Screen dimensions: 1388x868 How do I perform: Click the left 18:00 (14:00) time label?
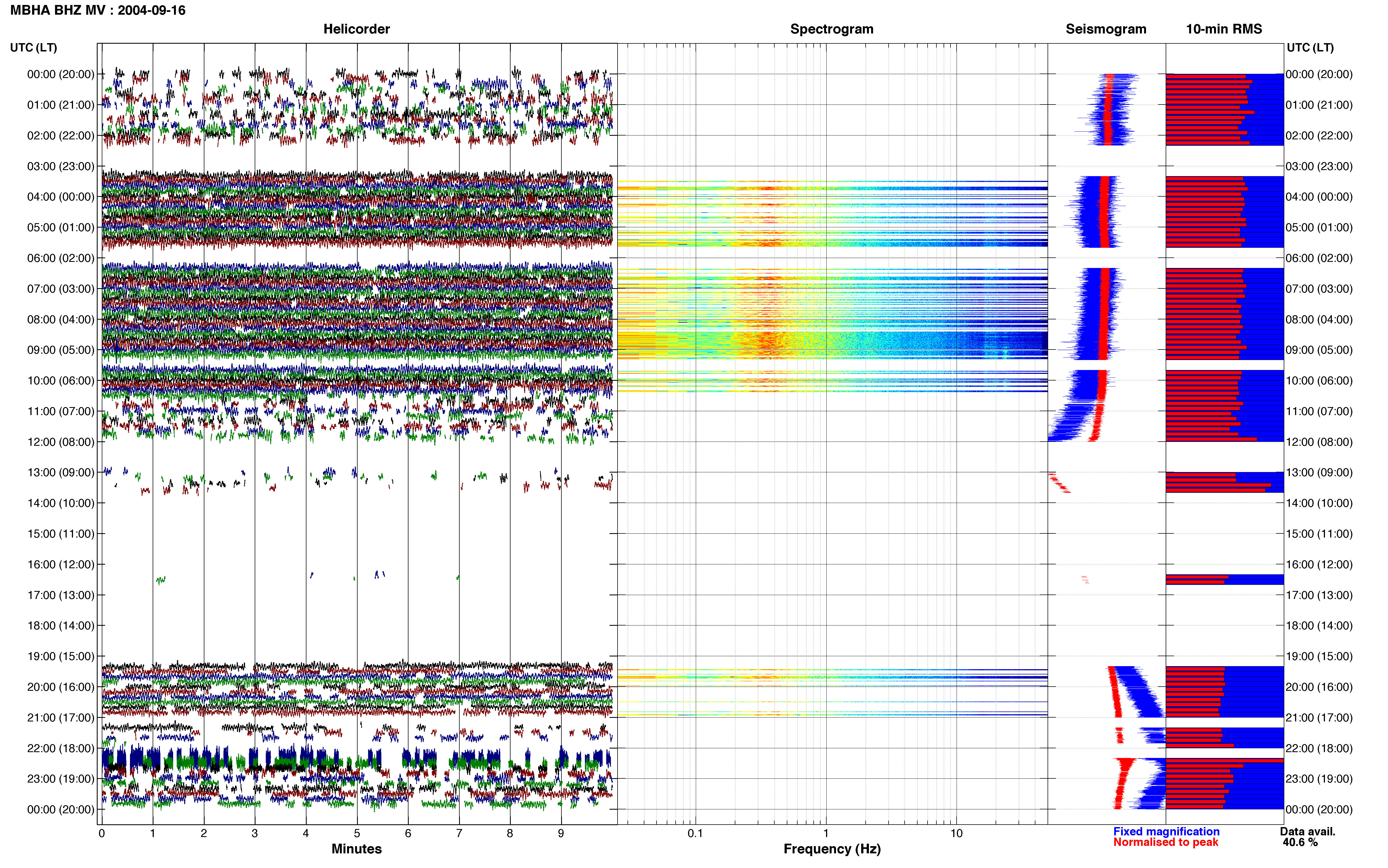coord(61,626)
